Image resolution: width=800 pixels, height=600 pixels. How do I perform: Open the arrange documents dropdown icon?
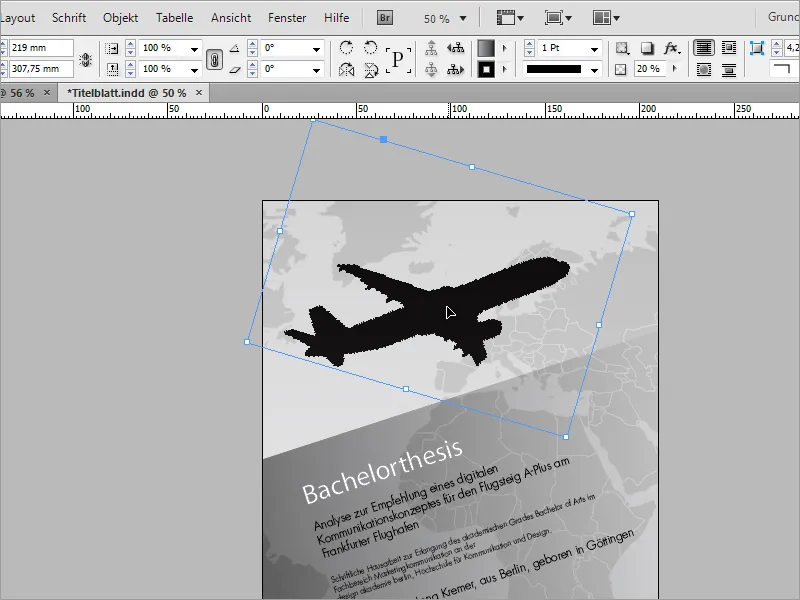pyautogui.click(x=606, y=18)
